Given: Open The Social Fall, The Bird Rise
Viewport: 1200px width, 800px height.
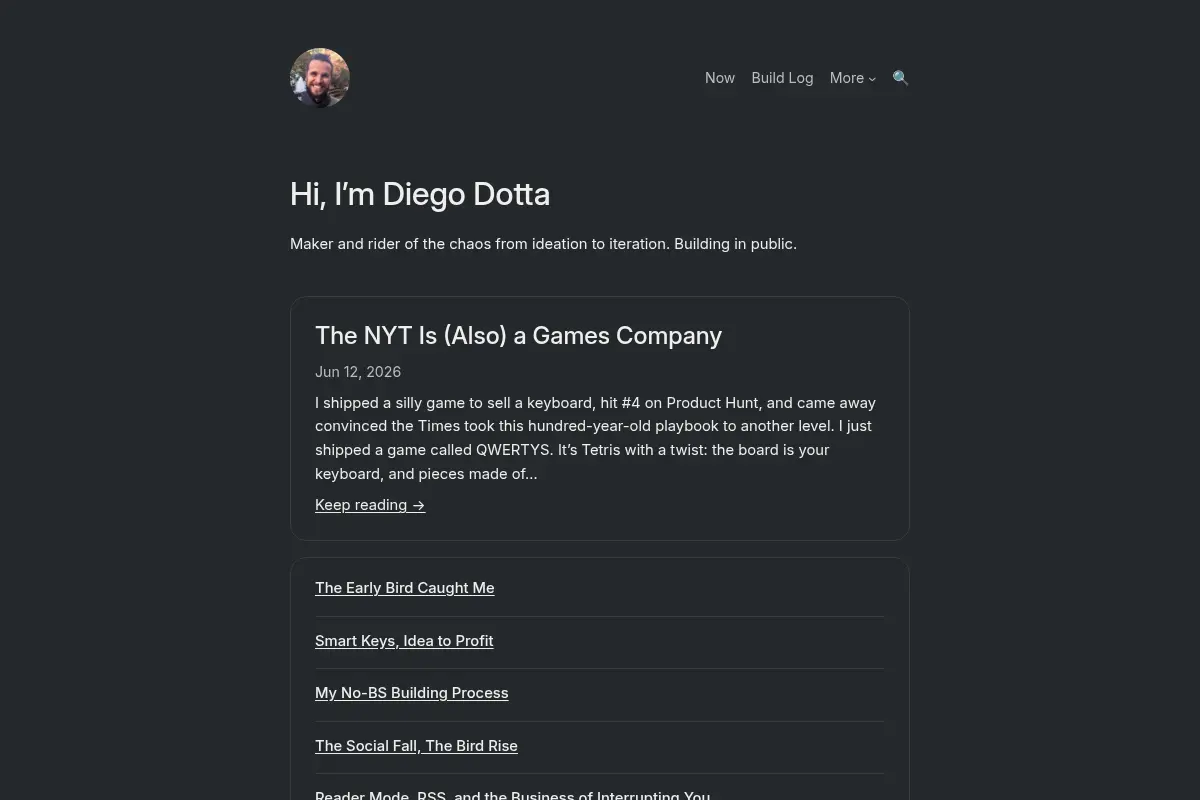Looking at the screenshot, I should (416, 746).
